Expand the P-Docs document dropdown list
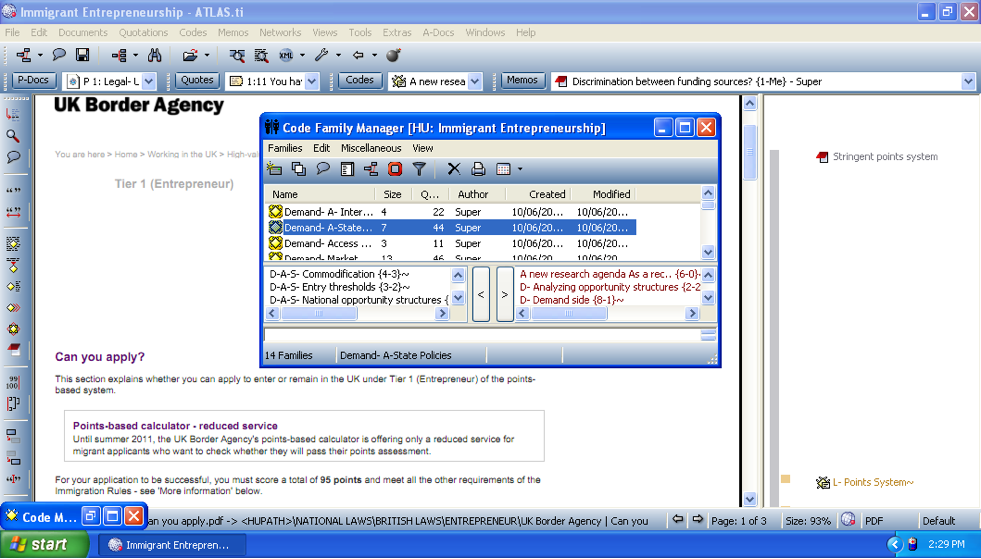981x559 pixels. (149, 81)
